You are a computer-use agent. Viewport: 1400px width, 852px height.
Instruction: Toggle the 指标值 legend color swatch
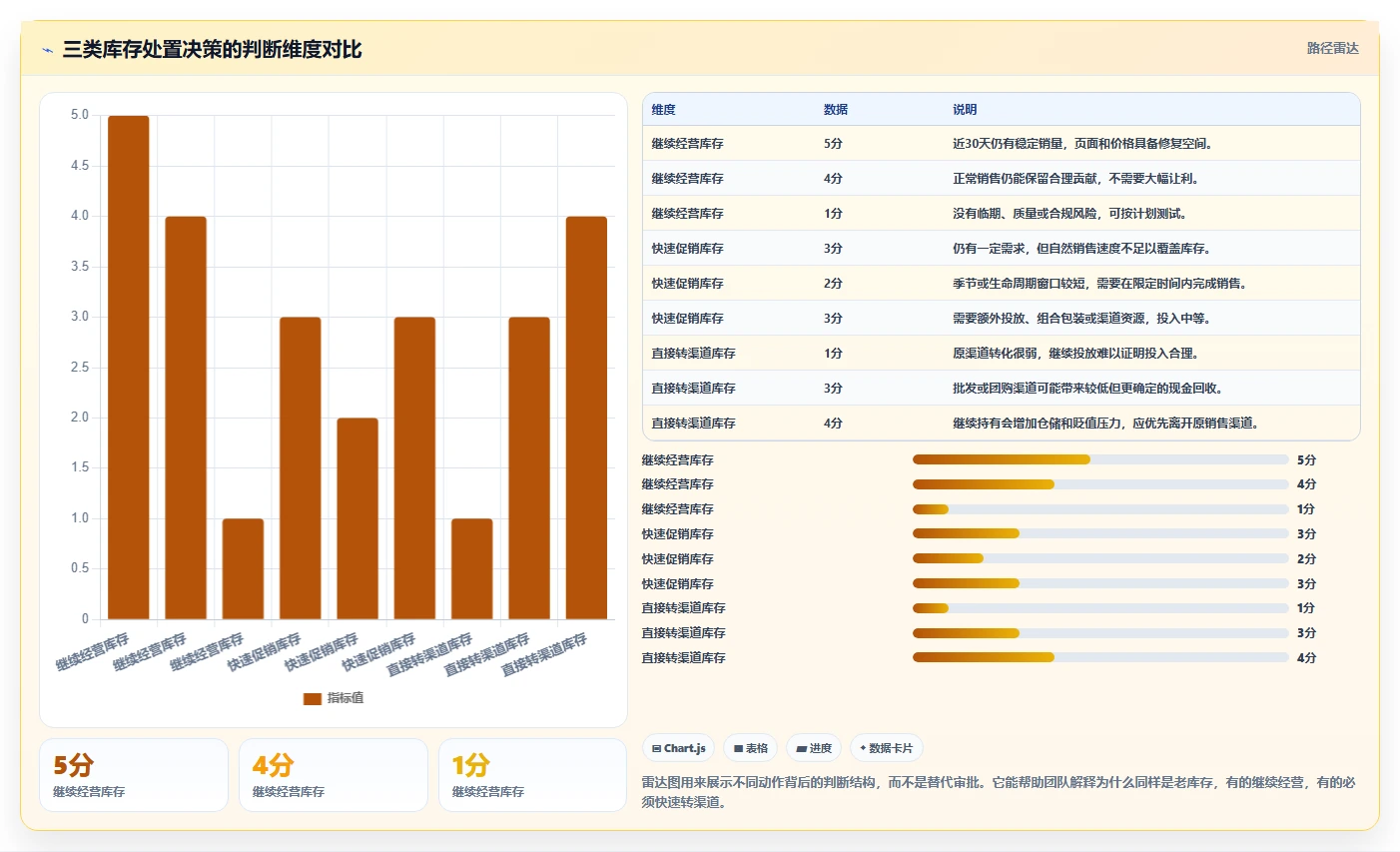[x=313, y=698]
